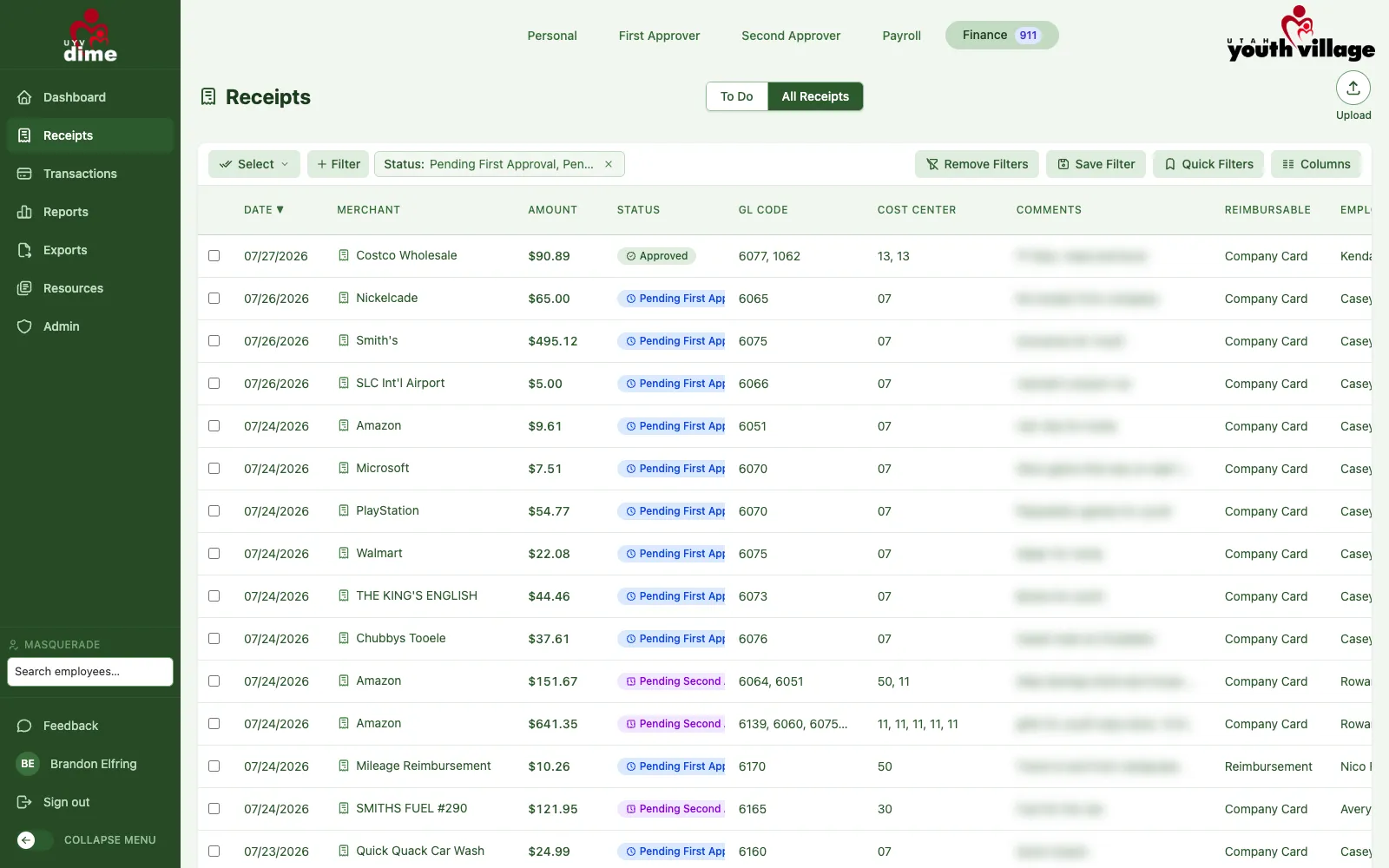Open the Sign out link
This screenshot has width=1389, height=868.
[x=66, y=802]
